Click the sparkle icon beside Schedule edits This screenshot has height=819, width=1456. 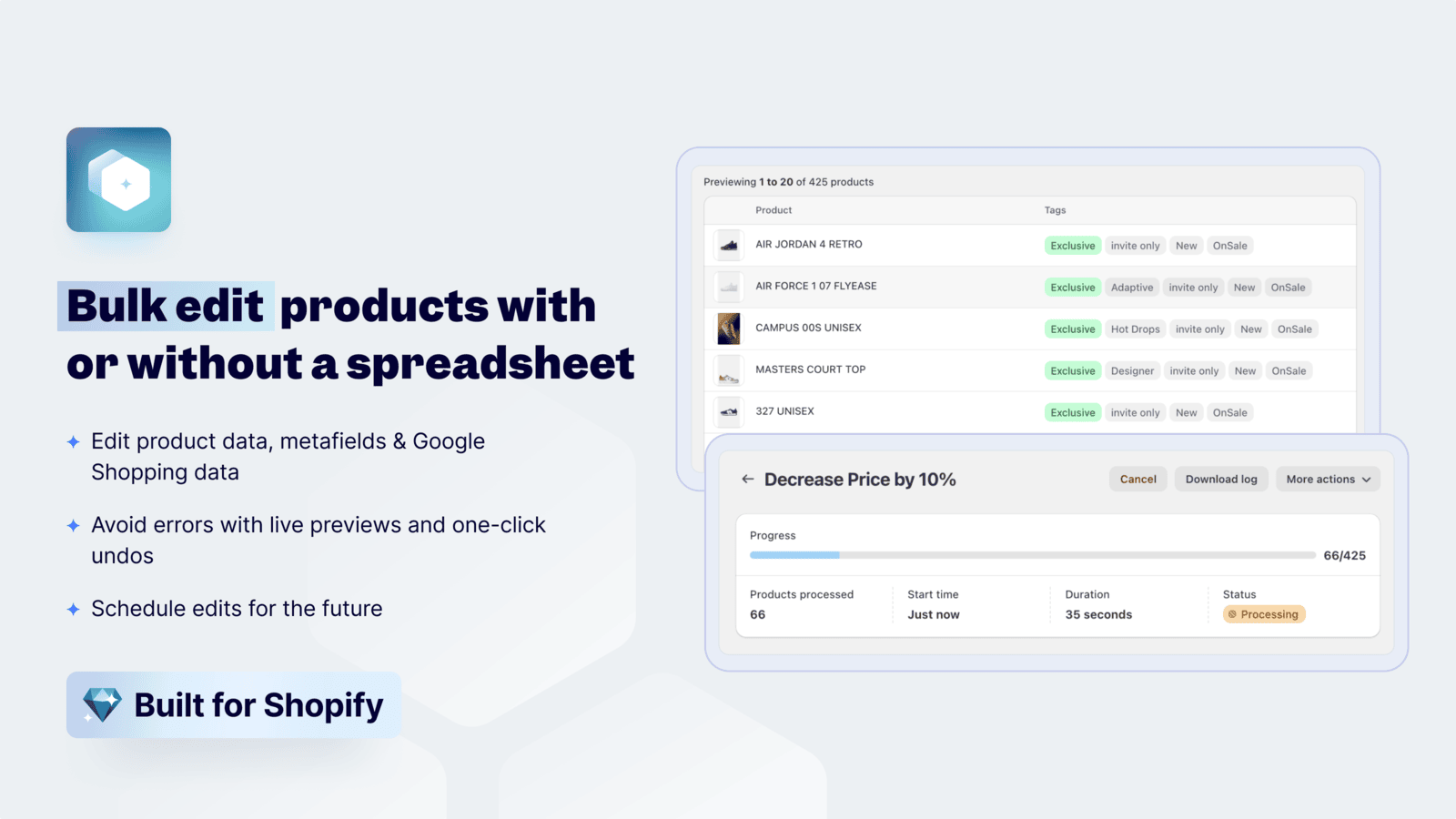[74, 609]
